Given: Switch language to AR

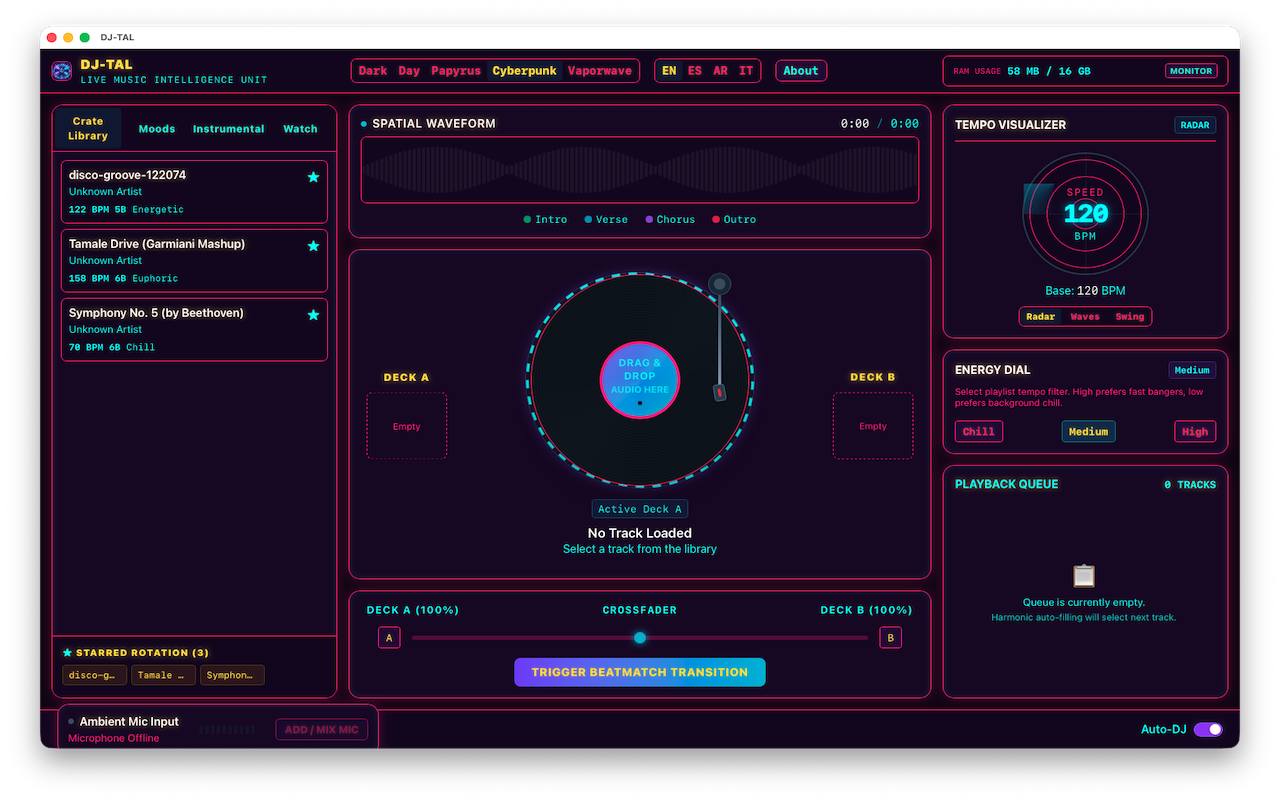Looking at the screenshot, I should (x=721, y=71).
